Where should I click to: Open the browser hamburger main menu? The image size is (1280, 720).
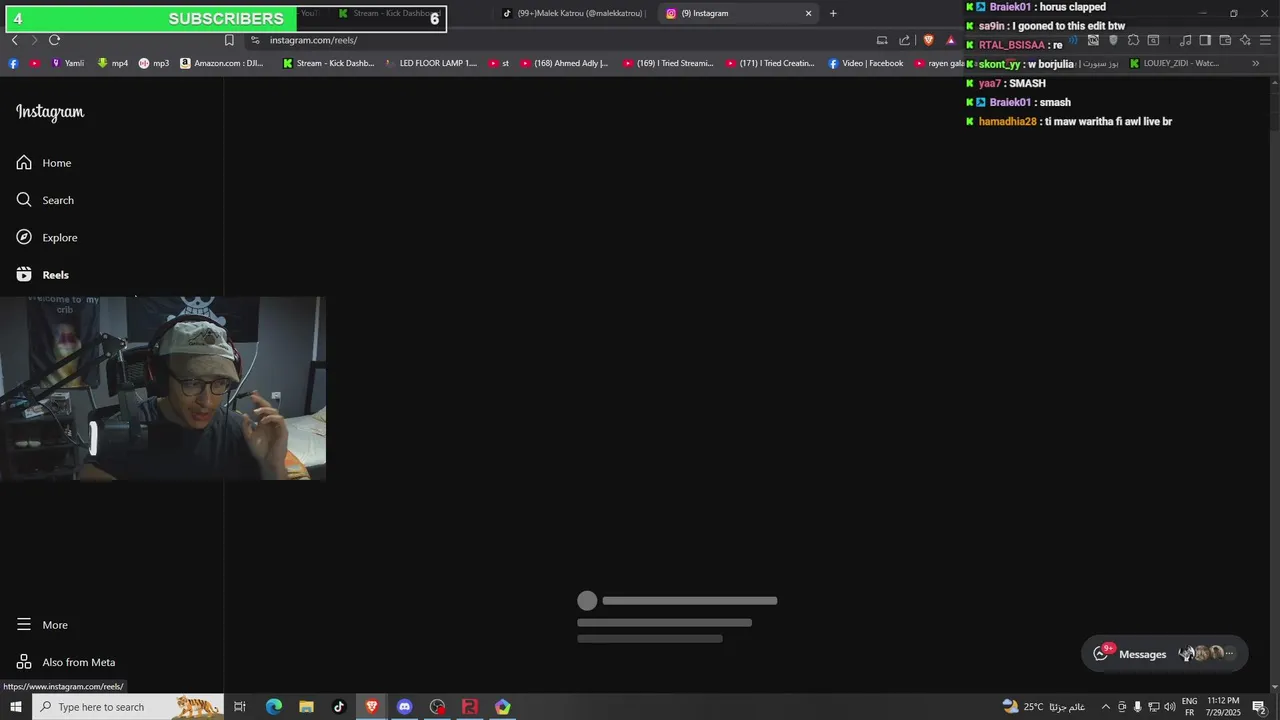(1265, 40)
